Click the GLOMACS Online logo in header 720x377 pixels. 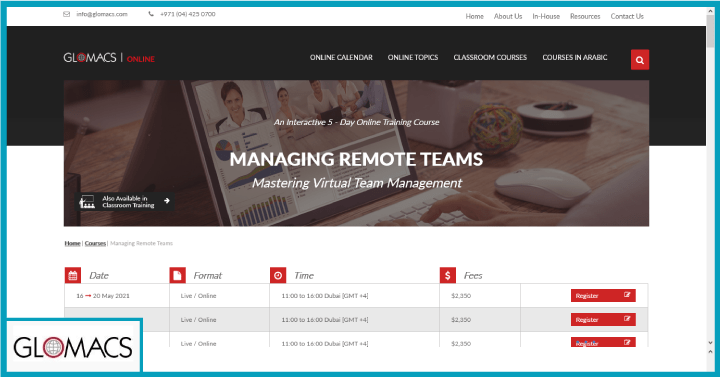109,58
